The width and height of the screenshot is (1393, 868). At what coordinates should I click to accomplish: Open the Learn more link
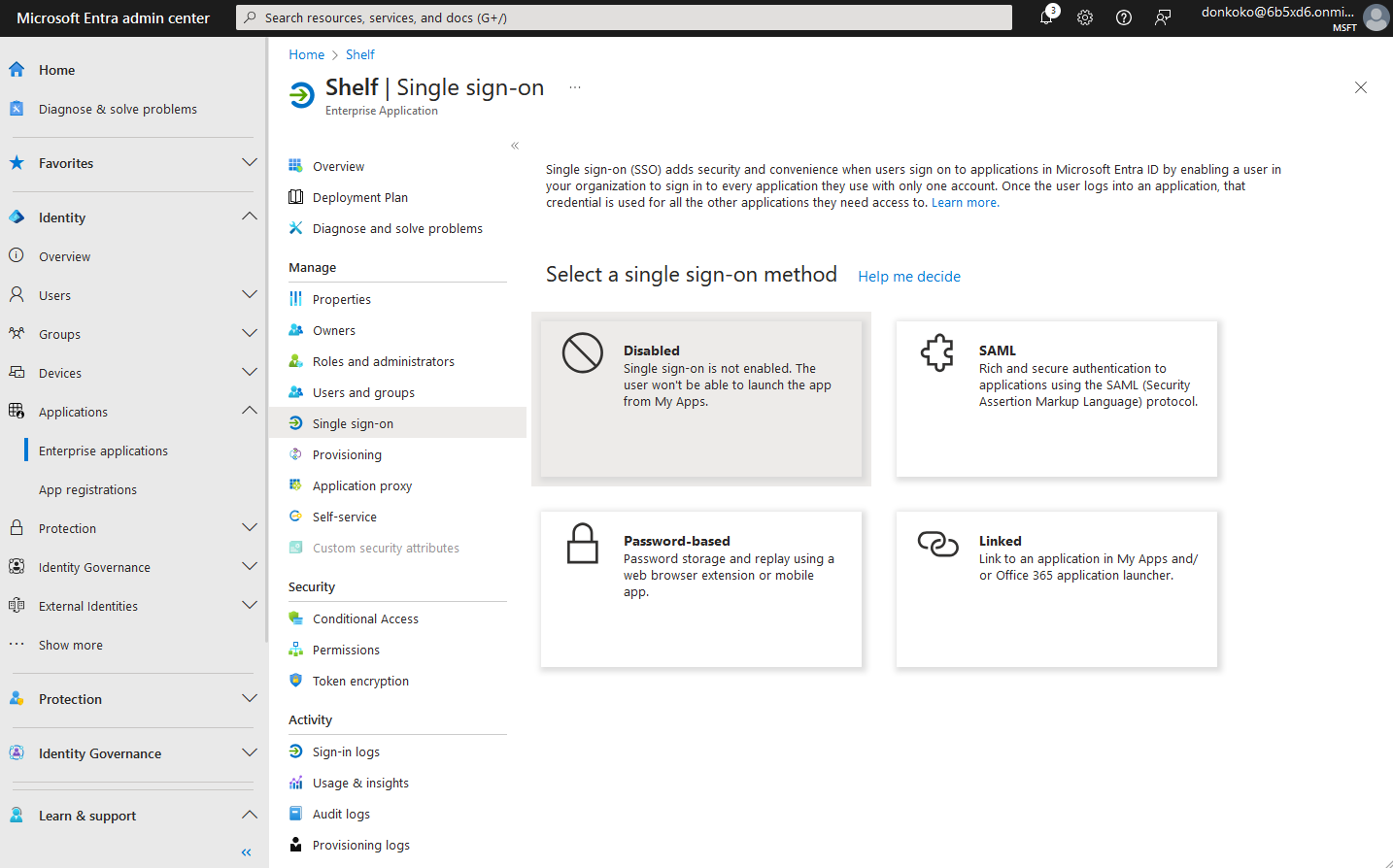(x=965, y=203)
